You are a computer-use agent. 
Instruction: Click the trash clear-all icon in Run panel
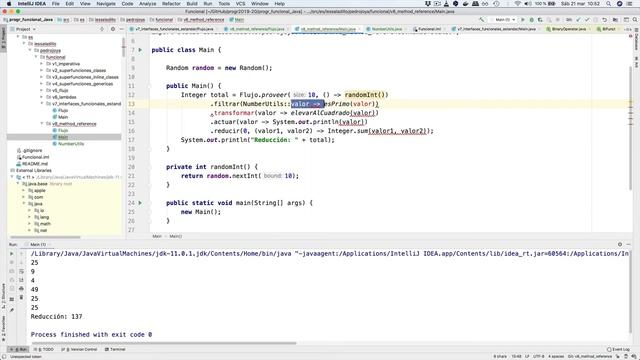tap(21, 298)
